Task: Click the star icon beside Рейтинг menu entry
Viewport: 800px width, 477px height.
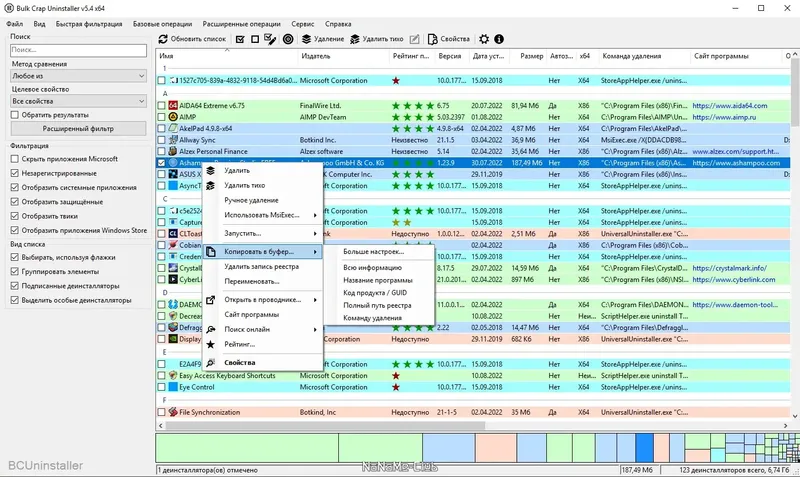Action: (x=210, y=344)
